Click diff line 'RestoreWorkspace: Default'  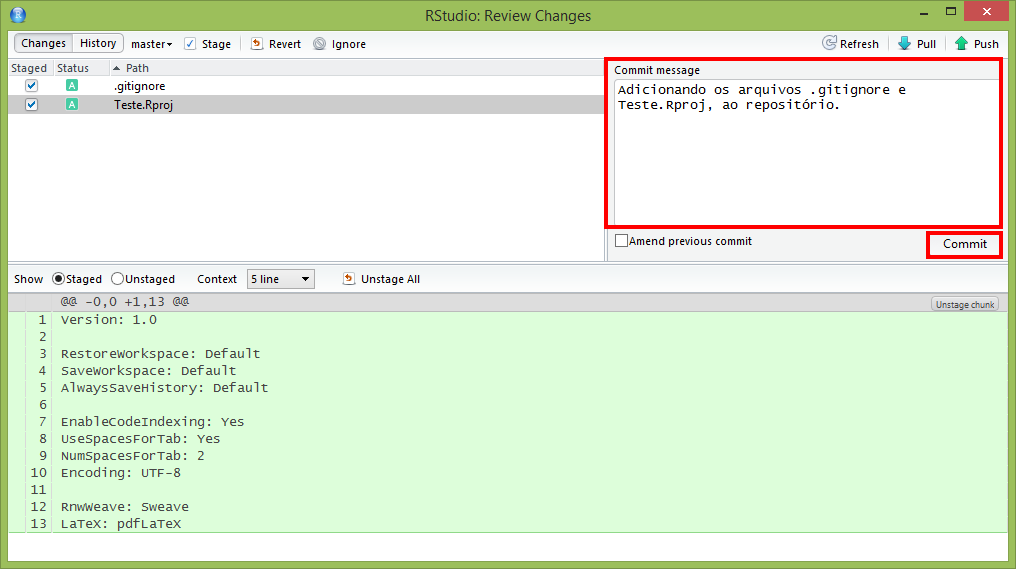pyautogui.click(x=161, y=353)
